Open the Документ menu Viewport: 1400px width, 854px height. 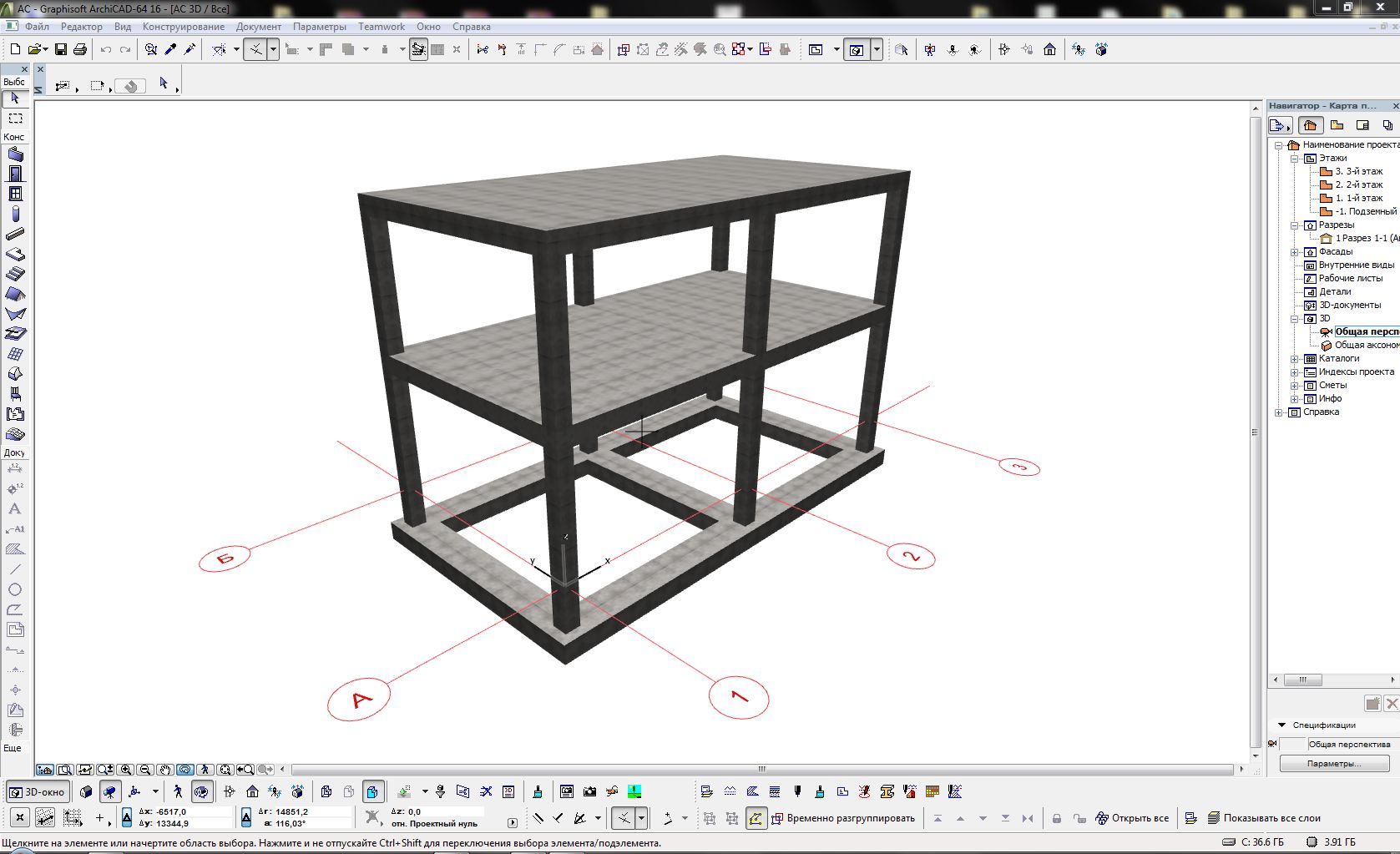pyautogui.click(x=258, y=27)
